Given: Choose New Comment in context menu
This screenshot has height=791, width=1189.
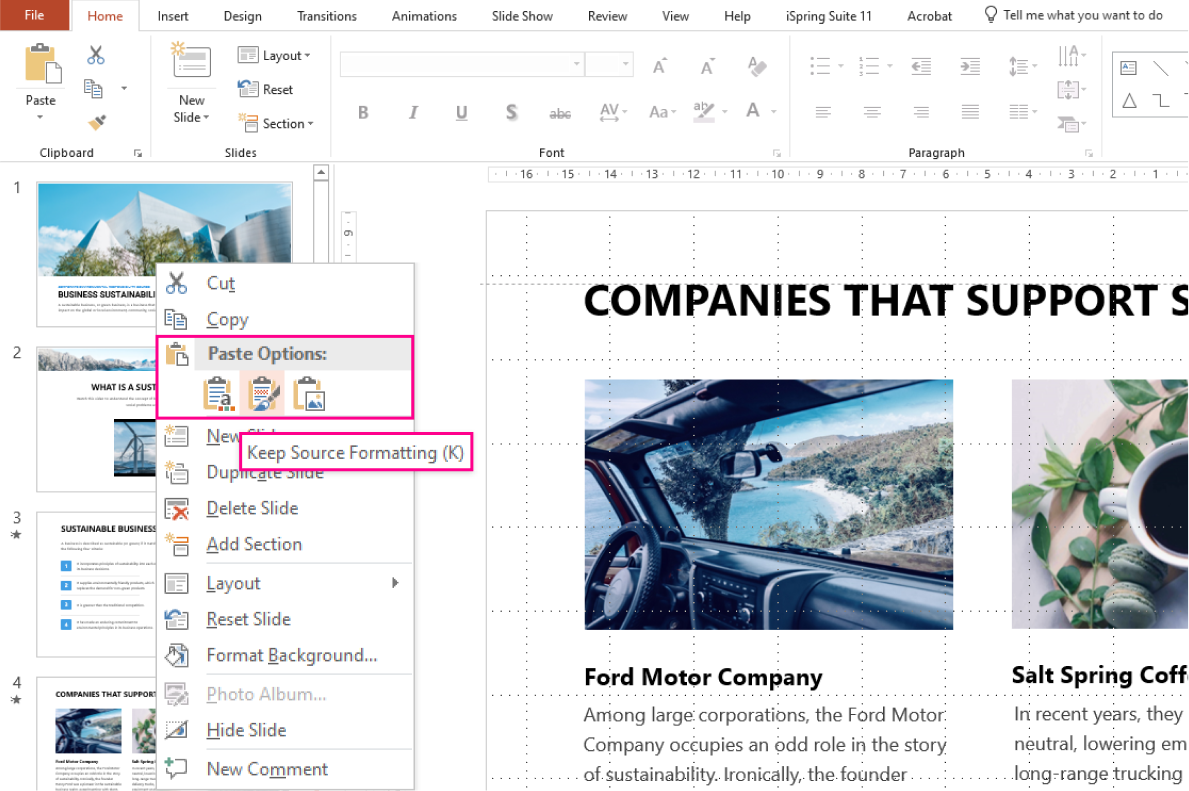Looking at the screenshot, I should tap(285, 769).
